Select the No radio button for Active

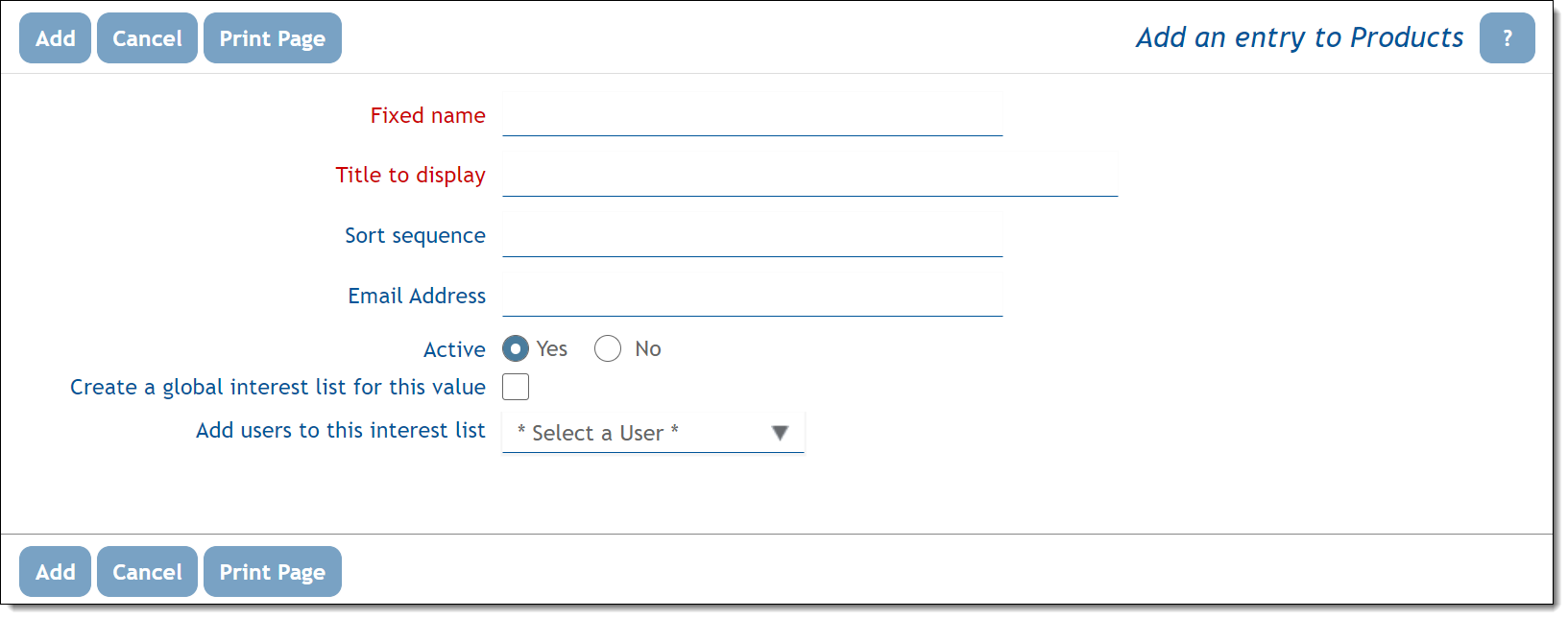[x=608, y=348]
